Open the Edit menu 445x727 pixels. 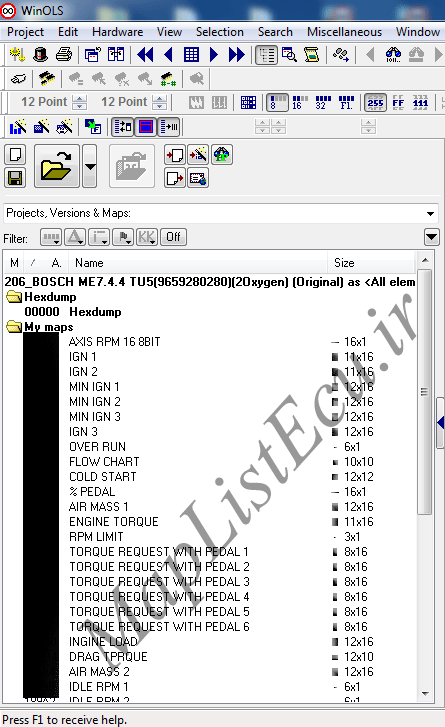tap(68, 32)
